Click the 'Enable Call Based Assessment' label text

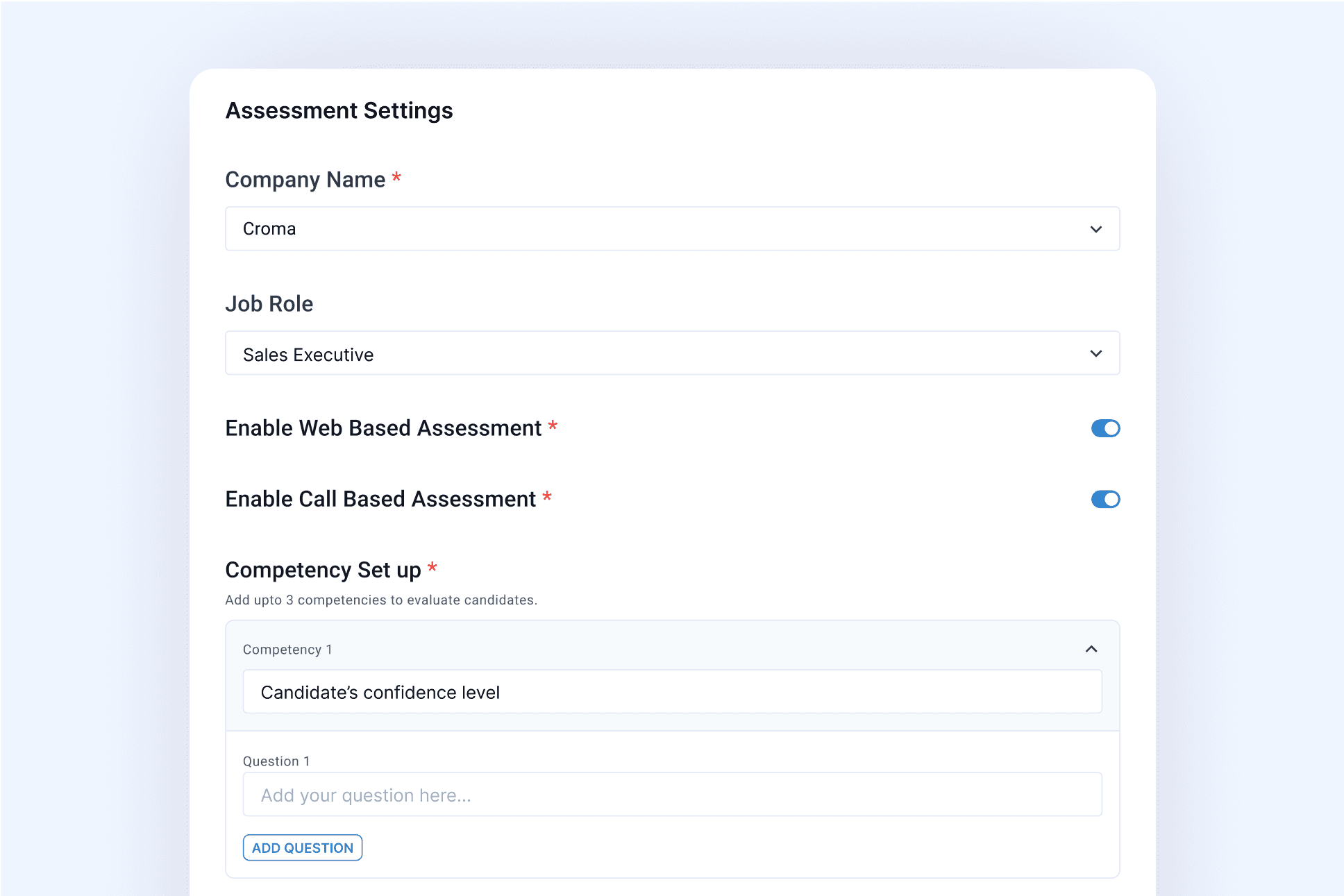click(x=380, y=499)
